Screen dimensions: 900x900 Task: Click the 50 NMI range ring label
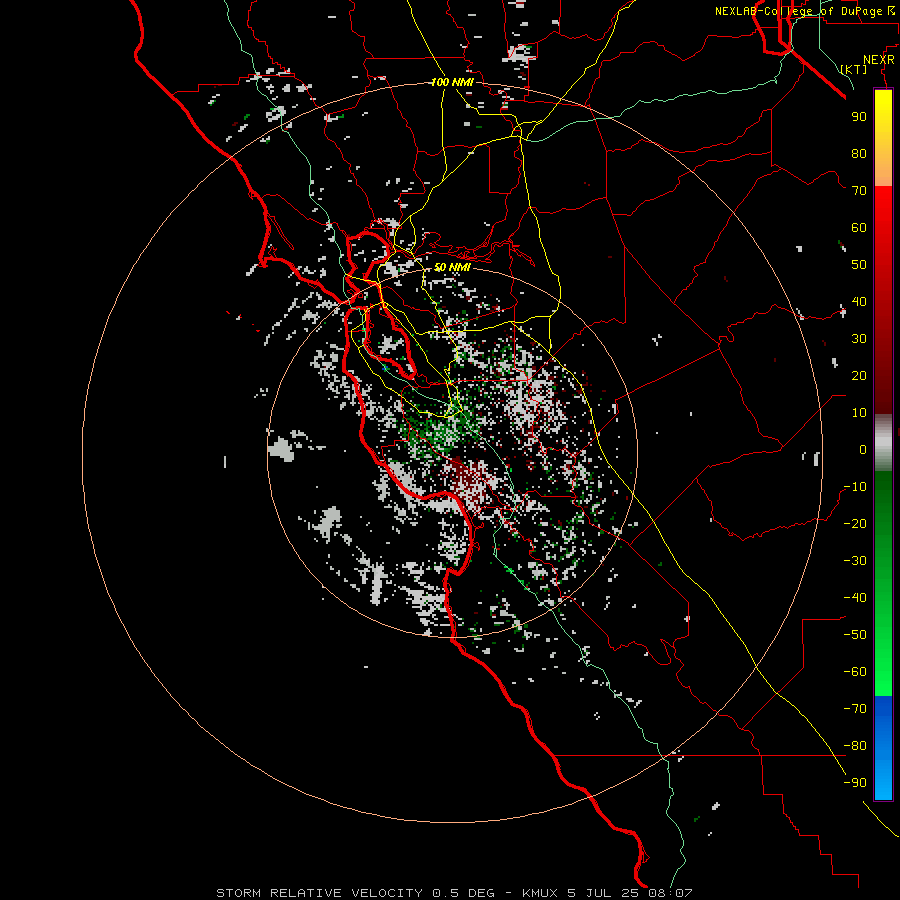click(452, 267)
